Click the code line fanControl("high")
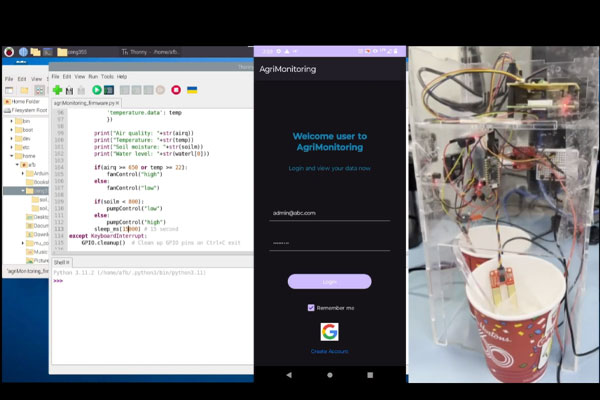This screenshot has height=400, width=600. 135,174
